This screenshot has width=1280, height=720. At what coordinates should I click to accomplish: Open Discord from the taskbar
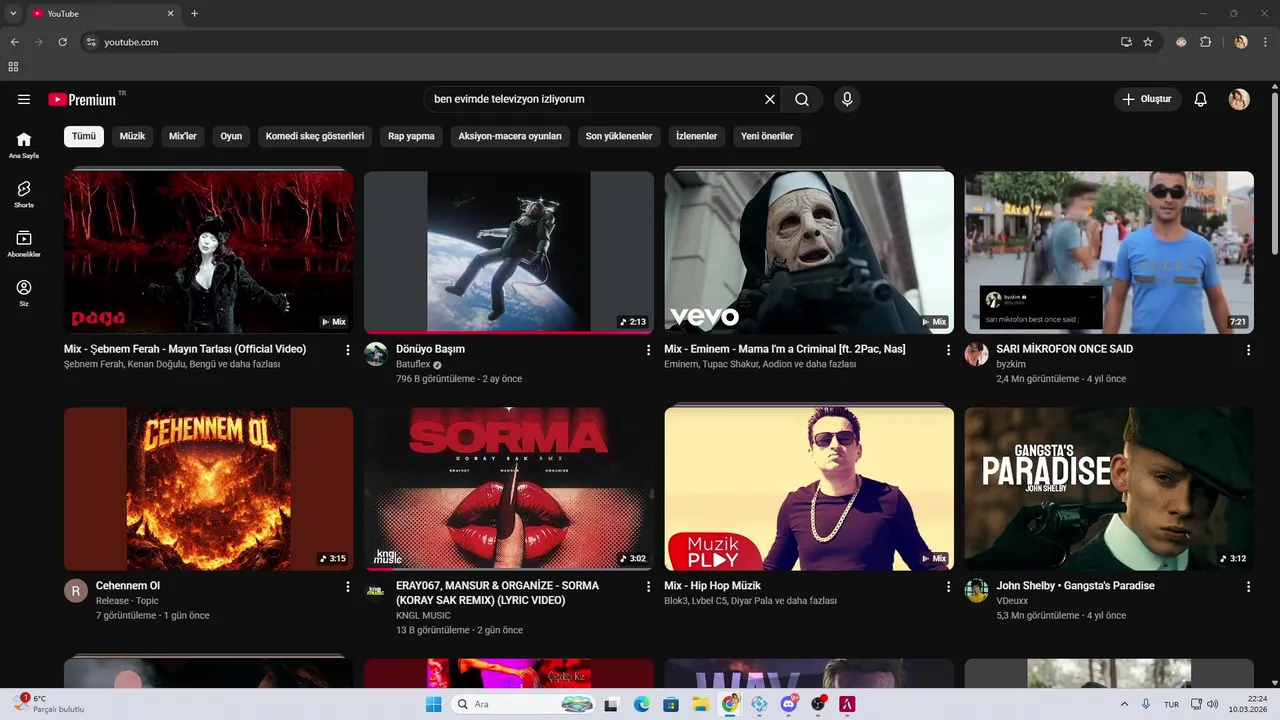tap(789, 704)
